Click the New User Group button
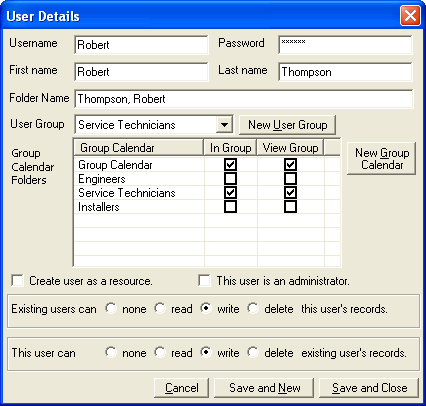This screenshot has width=426, height=406. pyautogui.click(x=287, y=125)
